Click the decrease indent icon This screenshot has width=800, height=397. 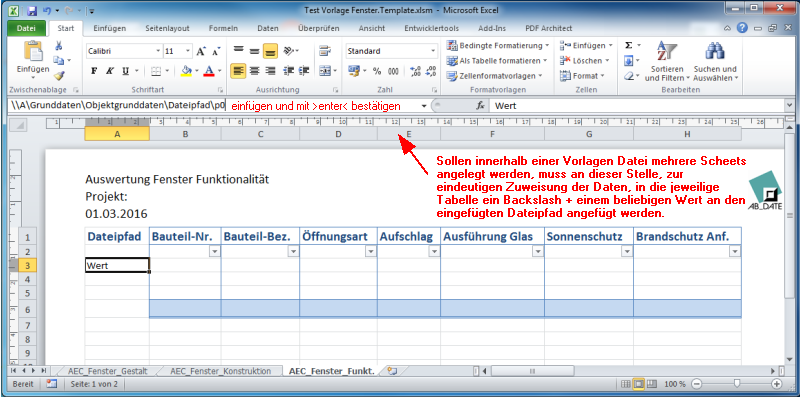tap(289, 71)
